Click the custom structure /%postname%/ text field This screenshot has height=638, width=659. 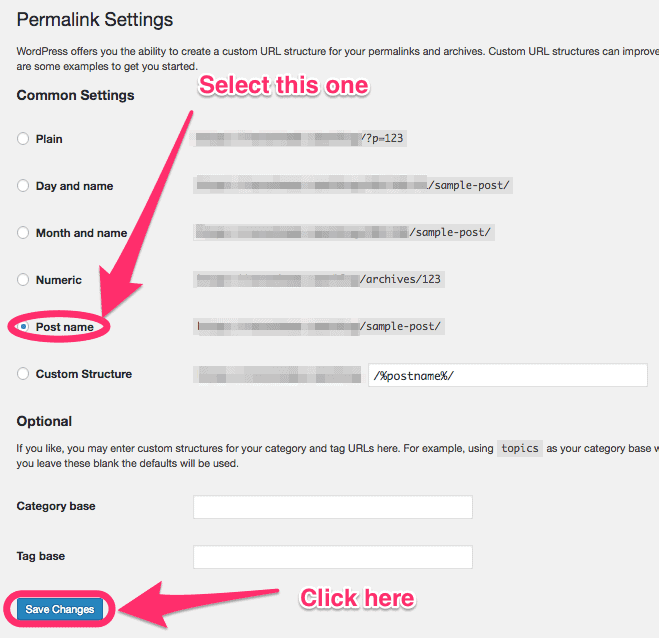(508, 375)
